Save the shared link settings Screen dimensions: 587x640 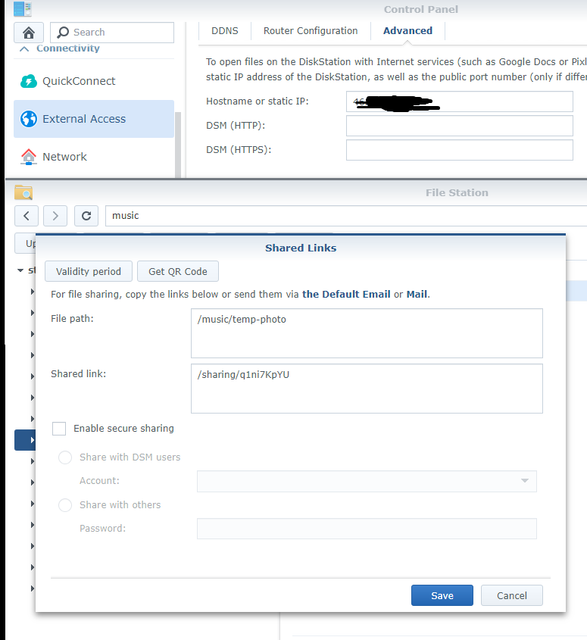[x=442, y=596]
